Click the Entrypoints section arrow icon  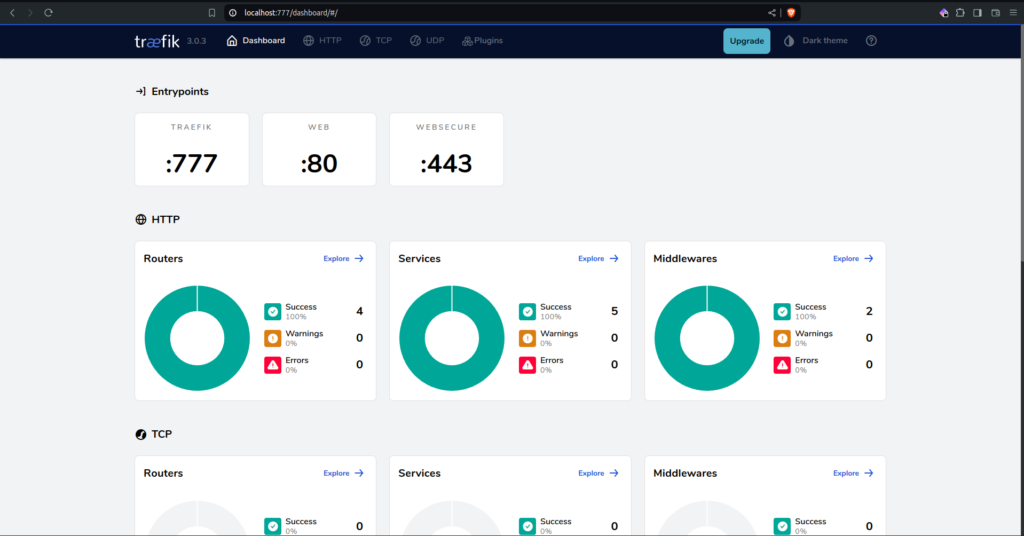pyautogui.click(x=140, y=91)
